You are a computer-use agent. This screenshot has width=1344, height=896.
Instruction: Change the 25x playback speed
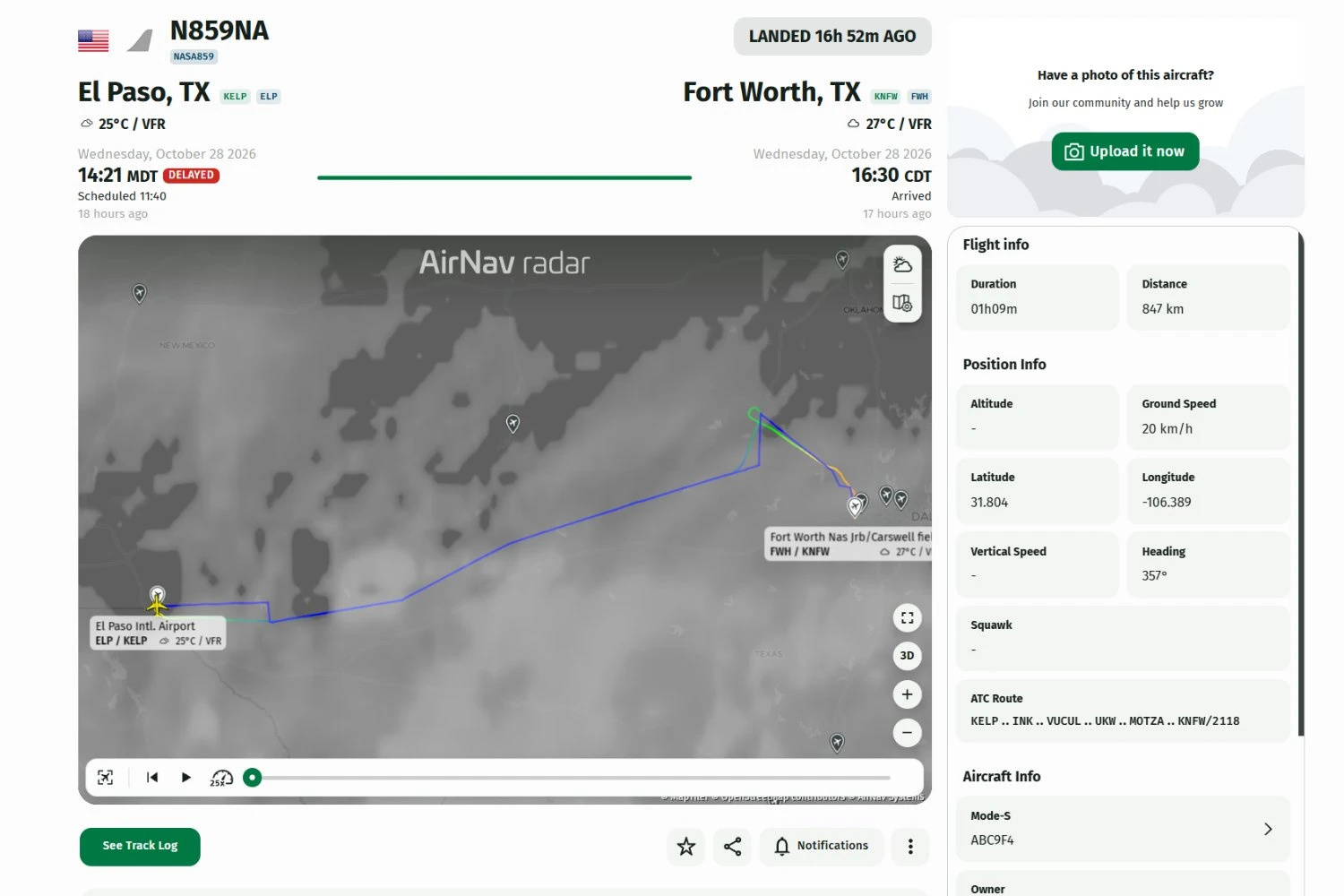click(221, 778)
